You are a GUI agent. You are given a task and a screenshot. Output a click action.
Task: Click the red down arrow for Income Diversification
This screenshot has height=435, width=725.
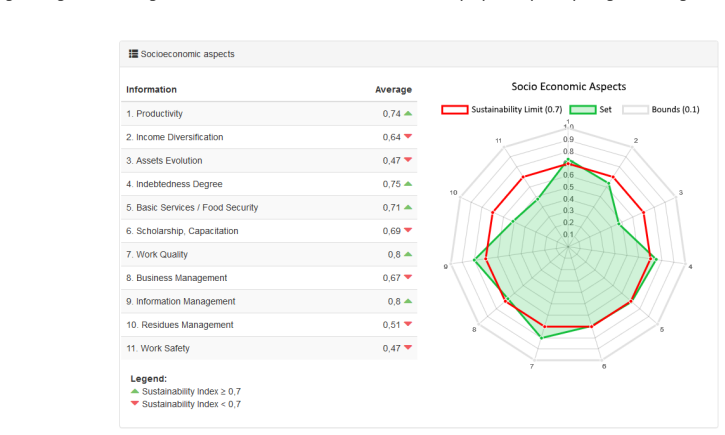click(x=408, y=136)
